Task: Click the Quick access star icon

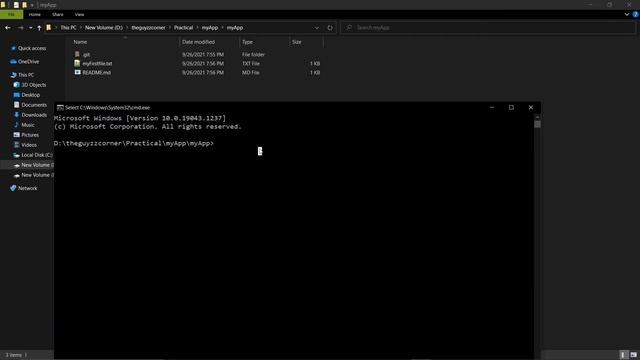Action: (x=13, y=48)
